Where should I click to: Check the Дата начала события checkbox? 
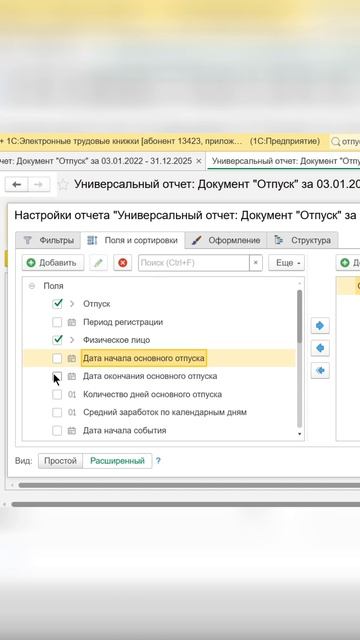(x=57, y=431)
